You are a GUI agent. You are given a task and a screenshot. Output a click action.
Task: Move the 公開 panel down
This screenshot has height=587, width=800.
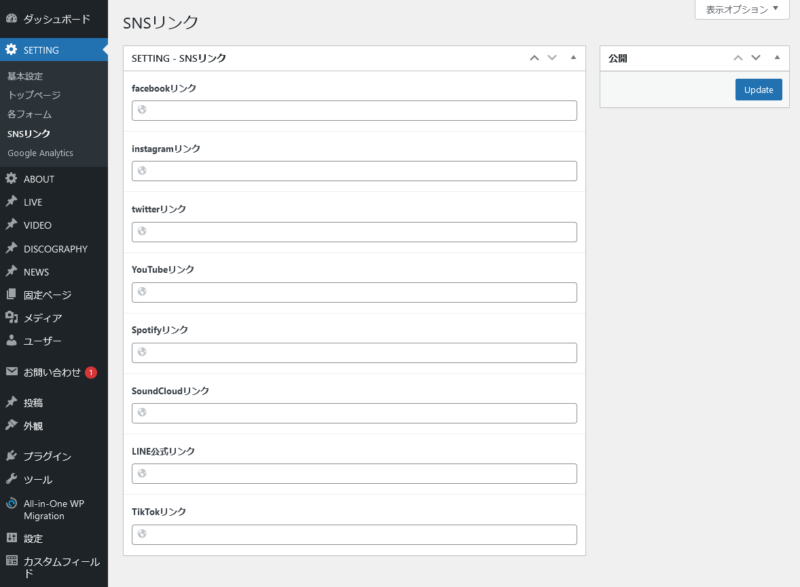pyautogui.click(x=756, y=58)
